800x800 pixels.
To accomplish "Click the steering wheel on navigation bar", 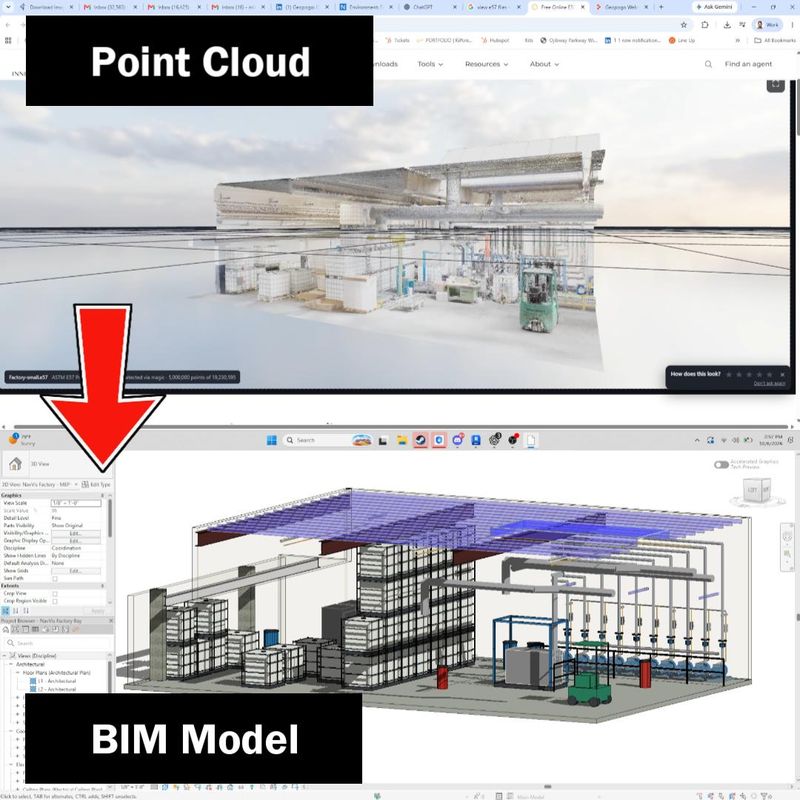I will (x=788, y=536).
